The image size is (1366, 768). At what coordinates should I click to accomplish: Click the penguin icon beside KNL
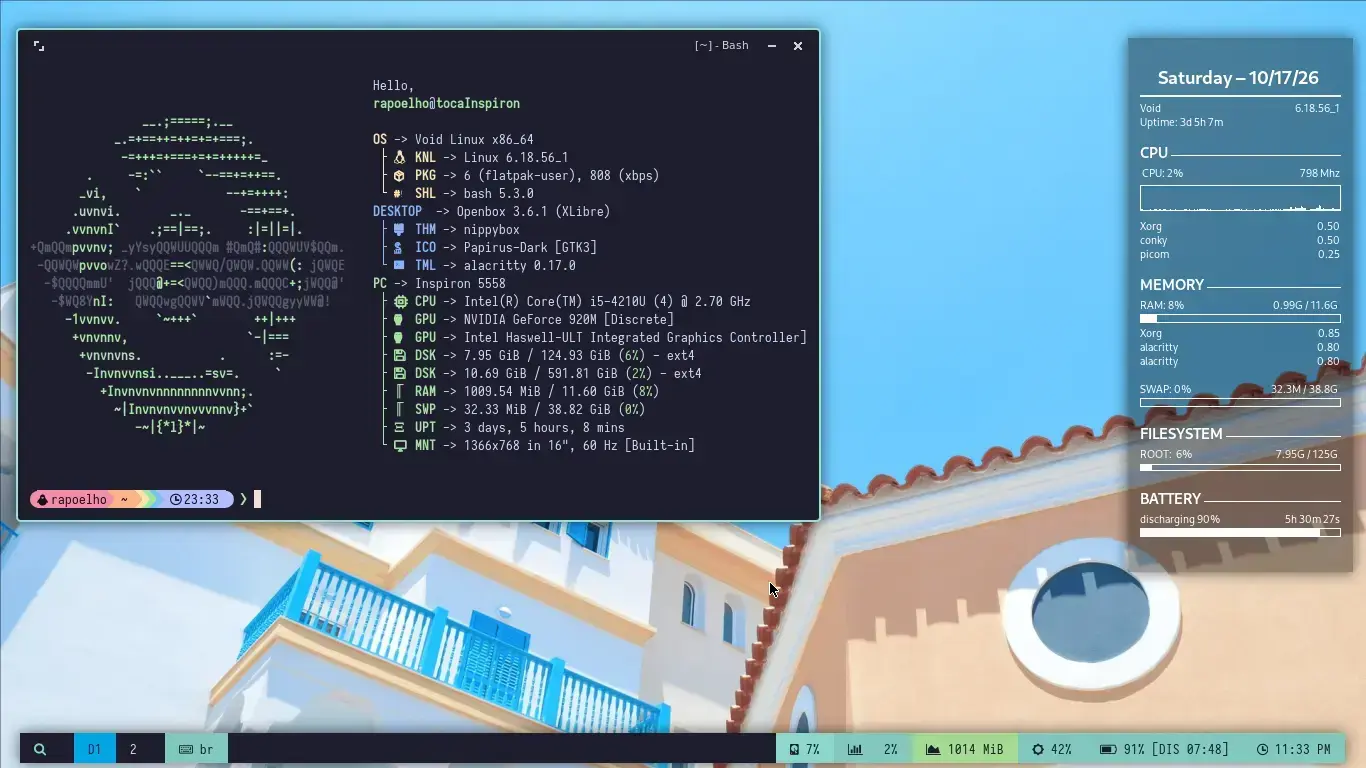[x=400, y=157]
